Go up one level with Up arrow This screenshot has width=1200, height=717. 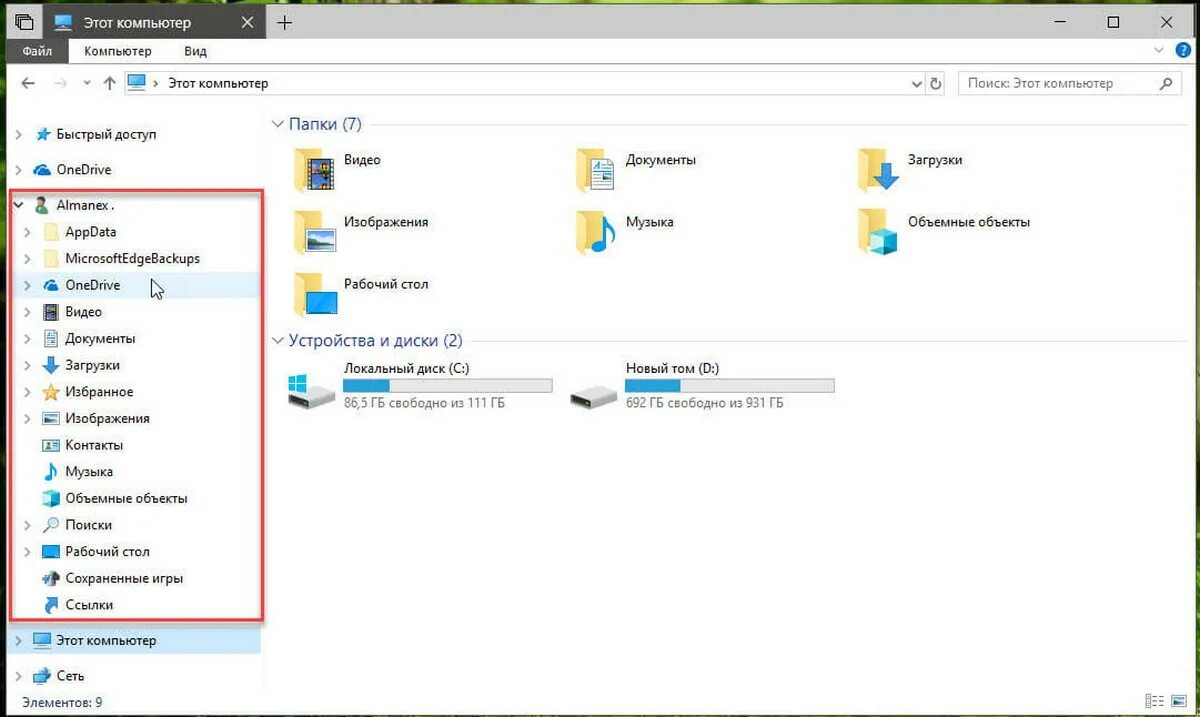109,84
